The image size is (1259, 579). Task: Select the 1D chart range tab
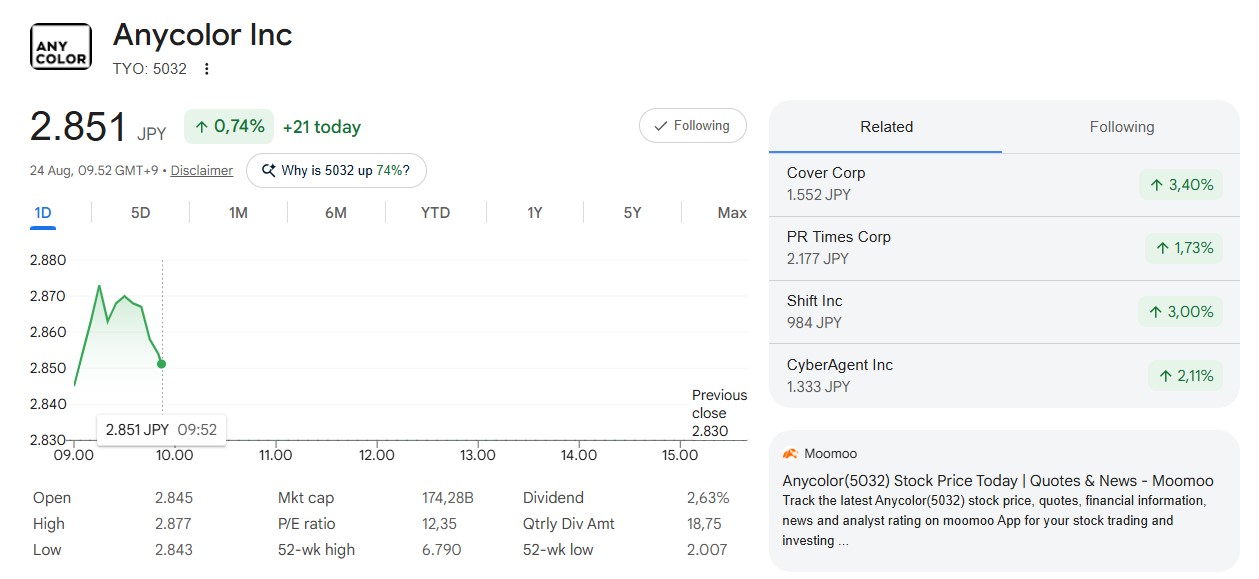coord(43,213)
